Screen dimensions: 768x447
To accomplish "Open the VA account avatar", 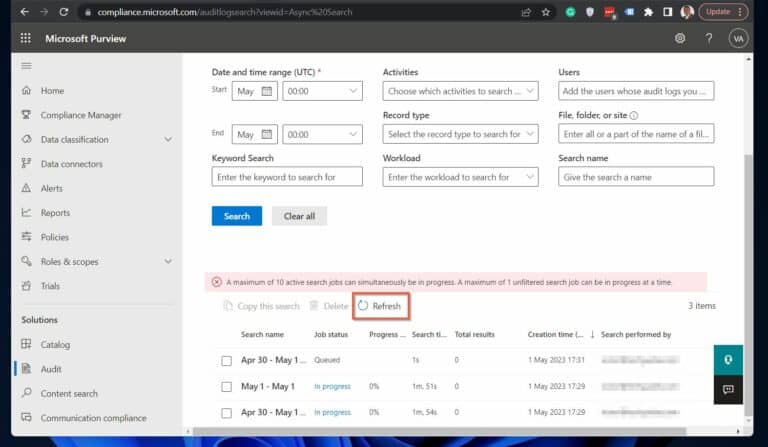I will pyautogui.click(x=738, y=38).
